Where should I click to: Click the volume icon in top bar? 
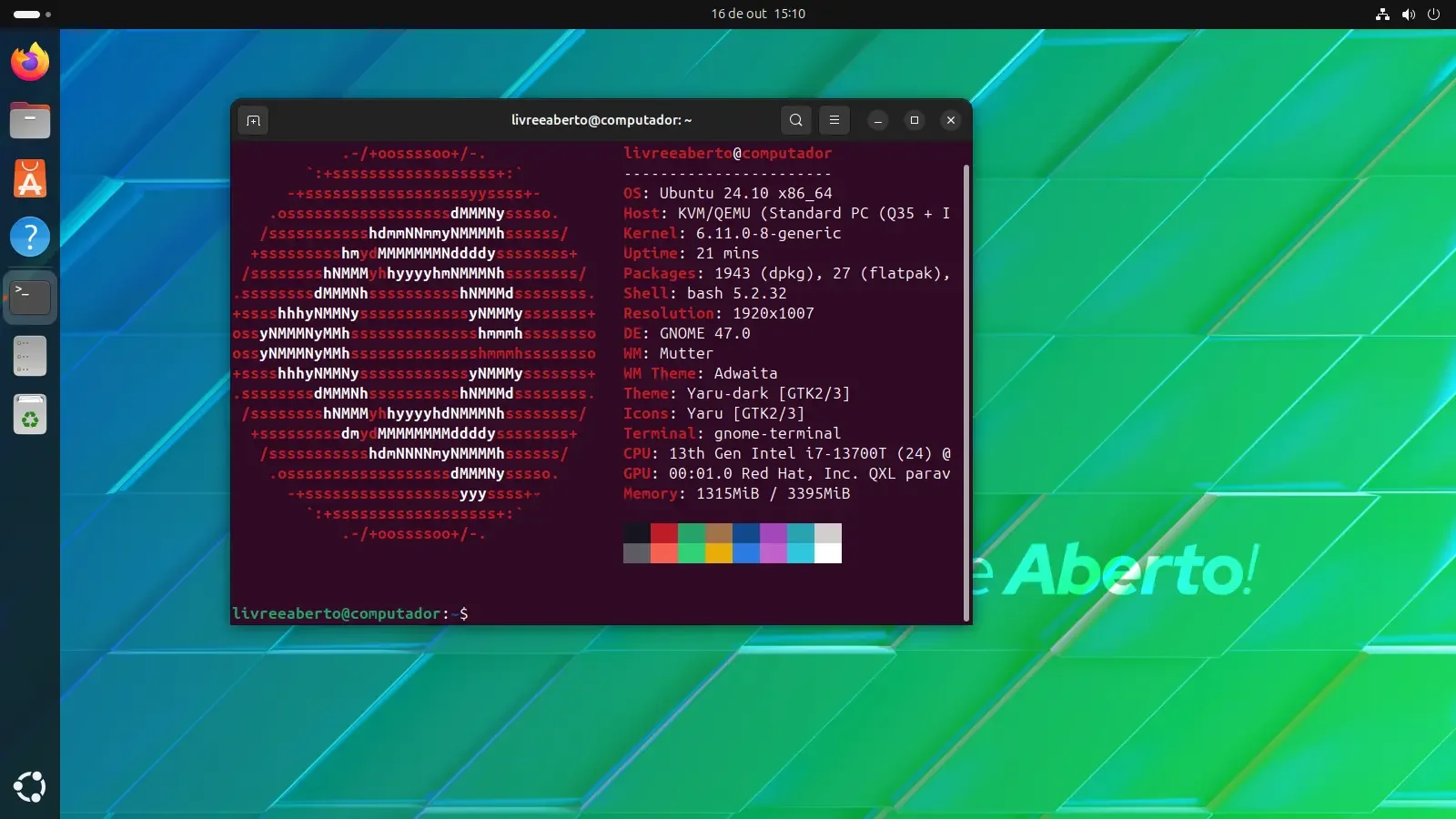point(1409,14)
